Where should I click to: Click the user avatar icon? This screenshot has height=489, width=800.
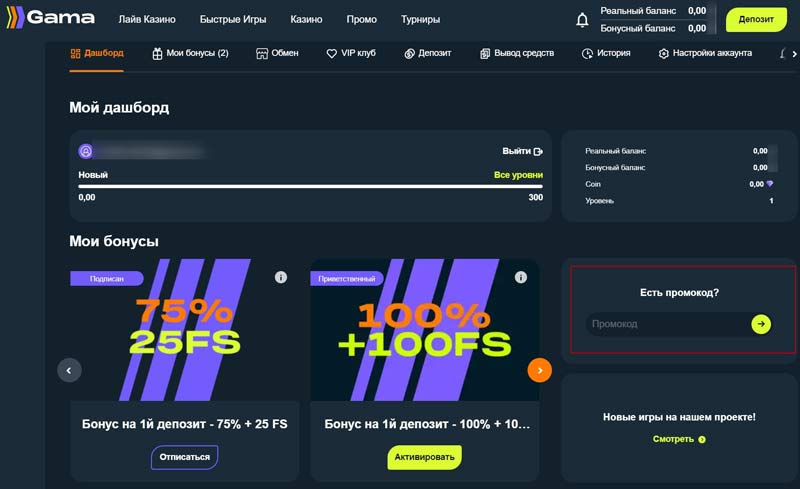point(86,151)
